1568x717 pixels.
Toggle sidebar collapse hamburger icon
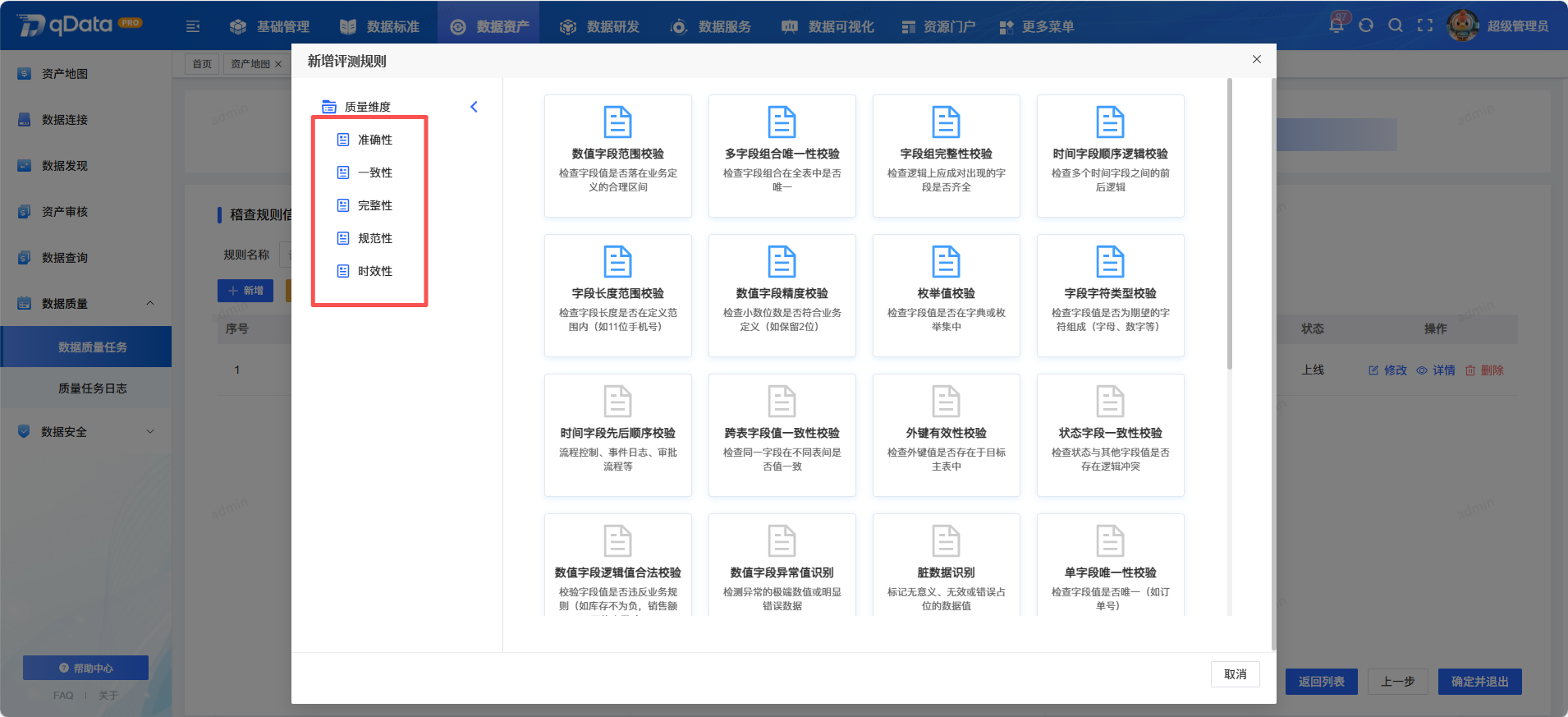click(x=193, y=26)
